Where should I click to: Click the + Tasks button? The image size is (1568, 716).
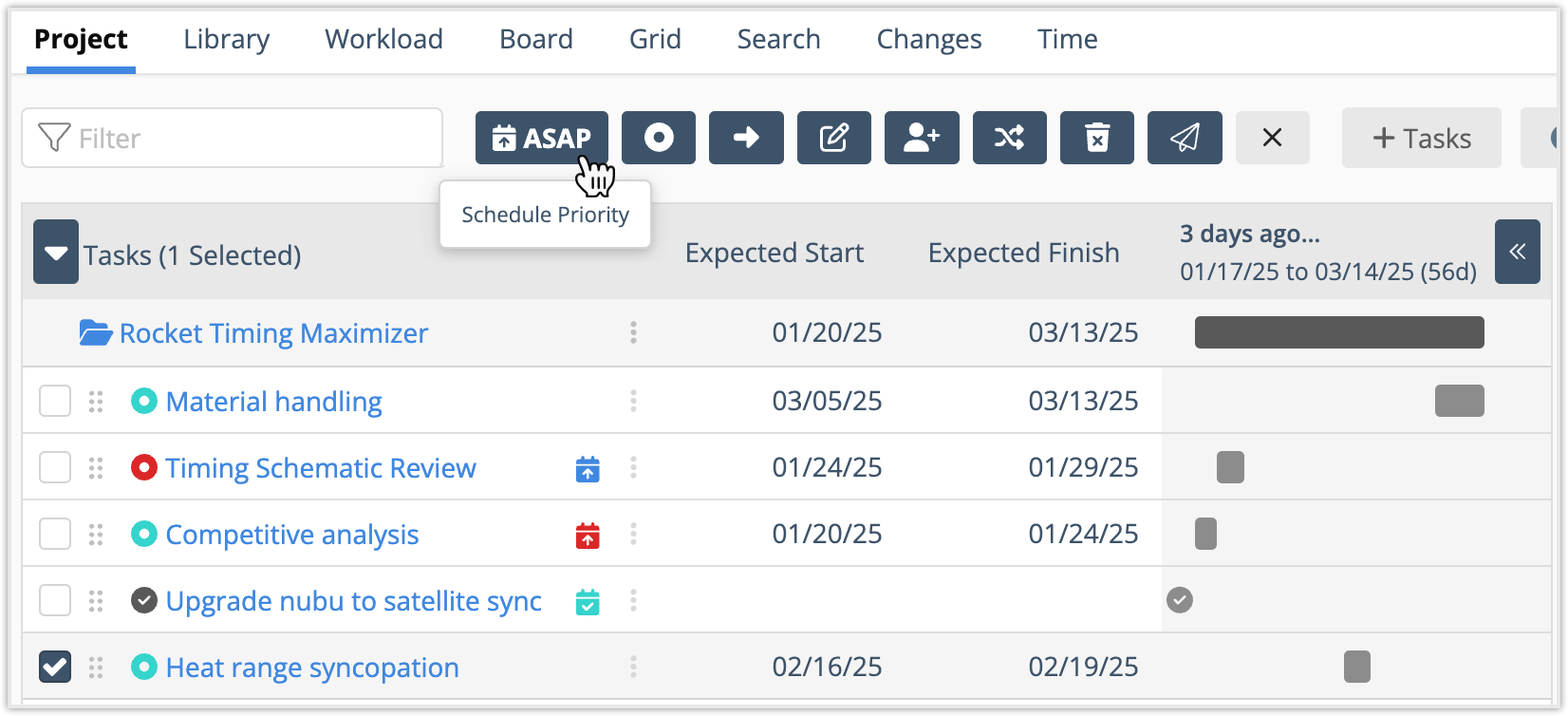(x=1421, y=139)
